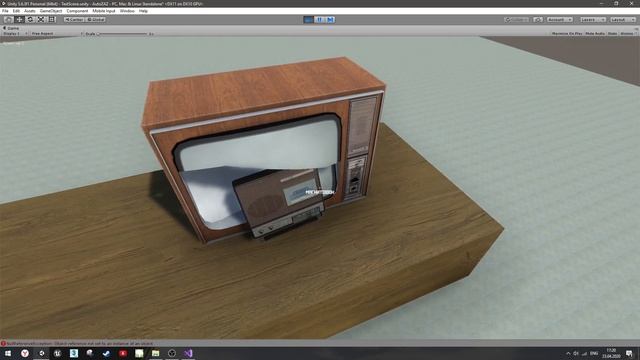Image resolution: width=640 pixels, height=360 pixels.
Task: Open the GameObject menu
Action: pos(51,11)
